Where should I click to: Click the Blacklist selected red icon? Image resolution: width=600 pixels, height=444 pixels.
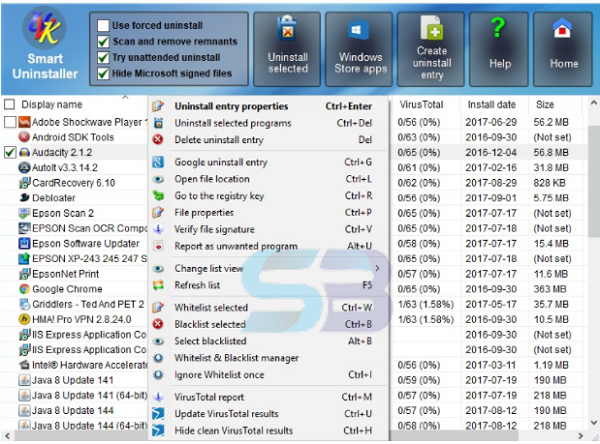[x=158, y=324]
